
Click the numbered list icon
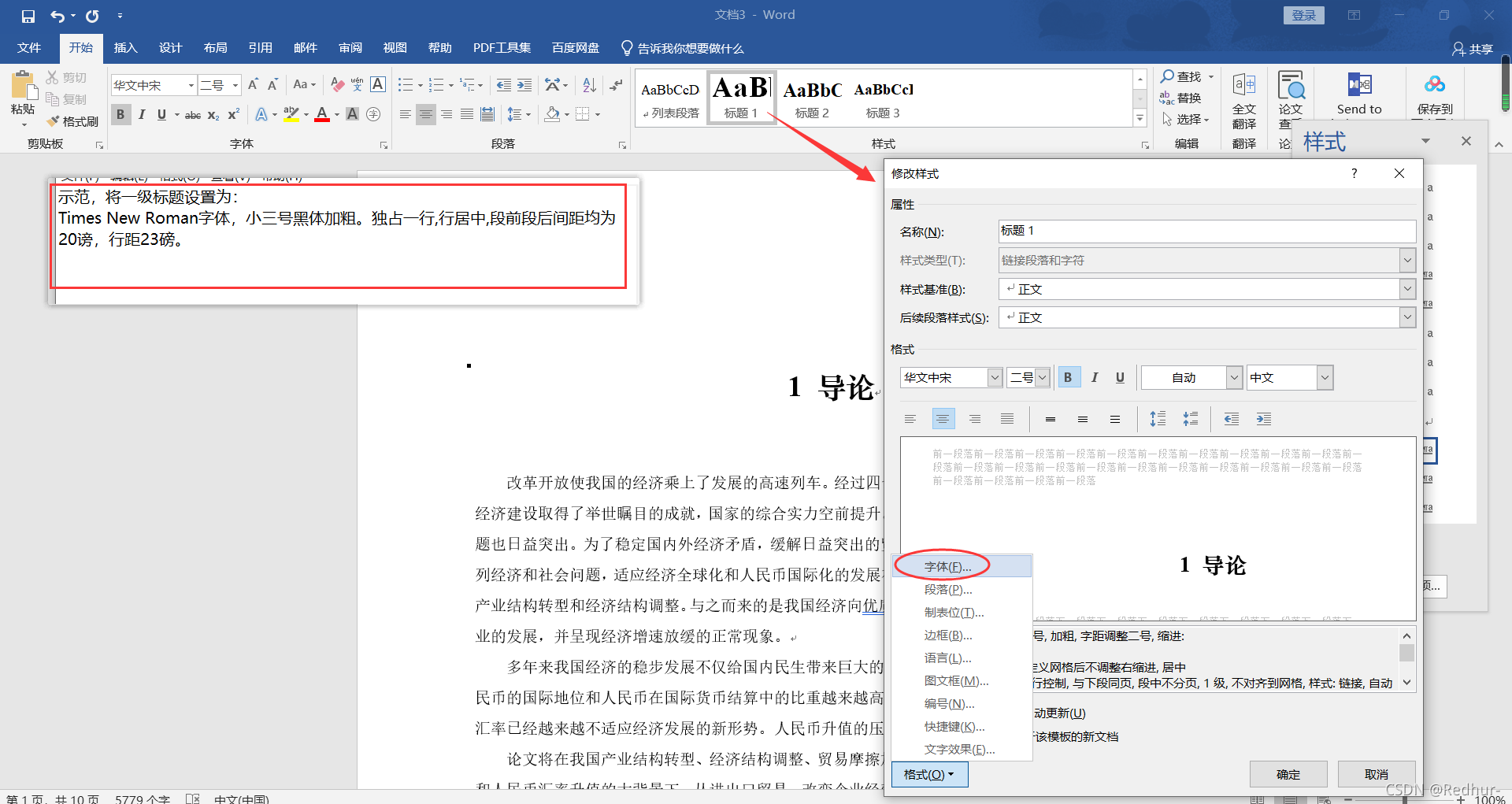436,84
